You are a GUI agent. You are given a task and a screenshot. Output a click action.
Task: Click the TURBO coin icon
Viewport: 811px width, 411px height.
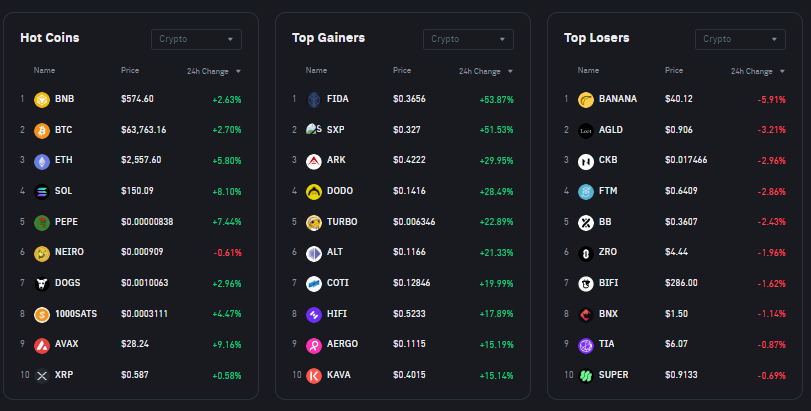click(314, 223)
